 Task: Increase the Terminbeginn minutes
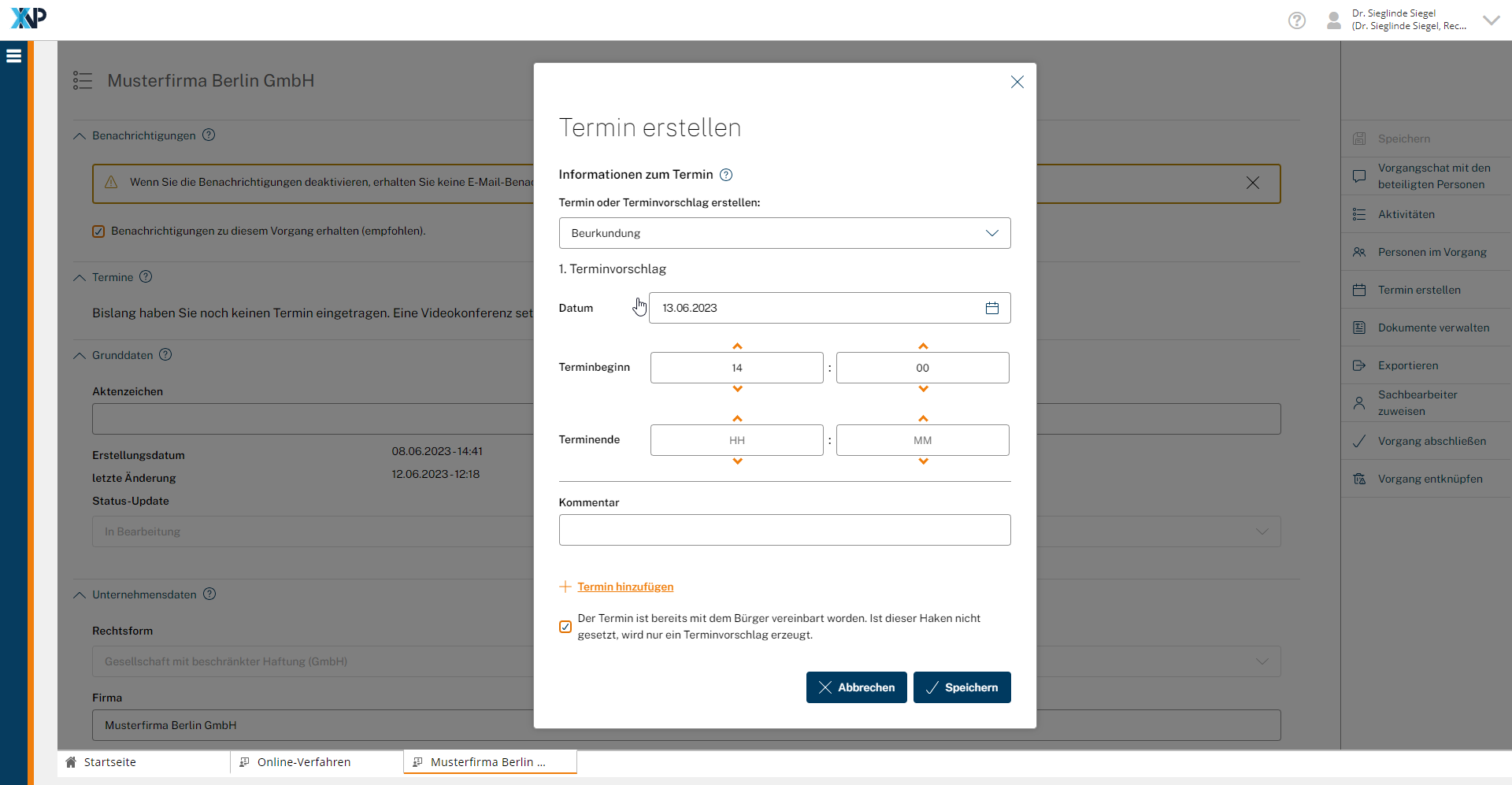coord(923,346)
